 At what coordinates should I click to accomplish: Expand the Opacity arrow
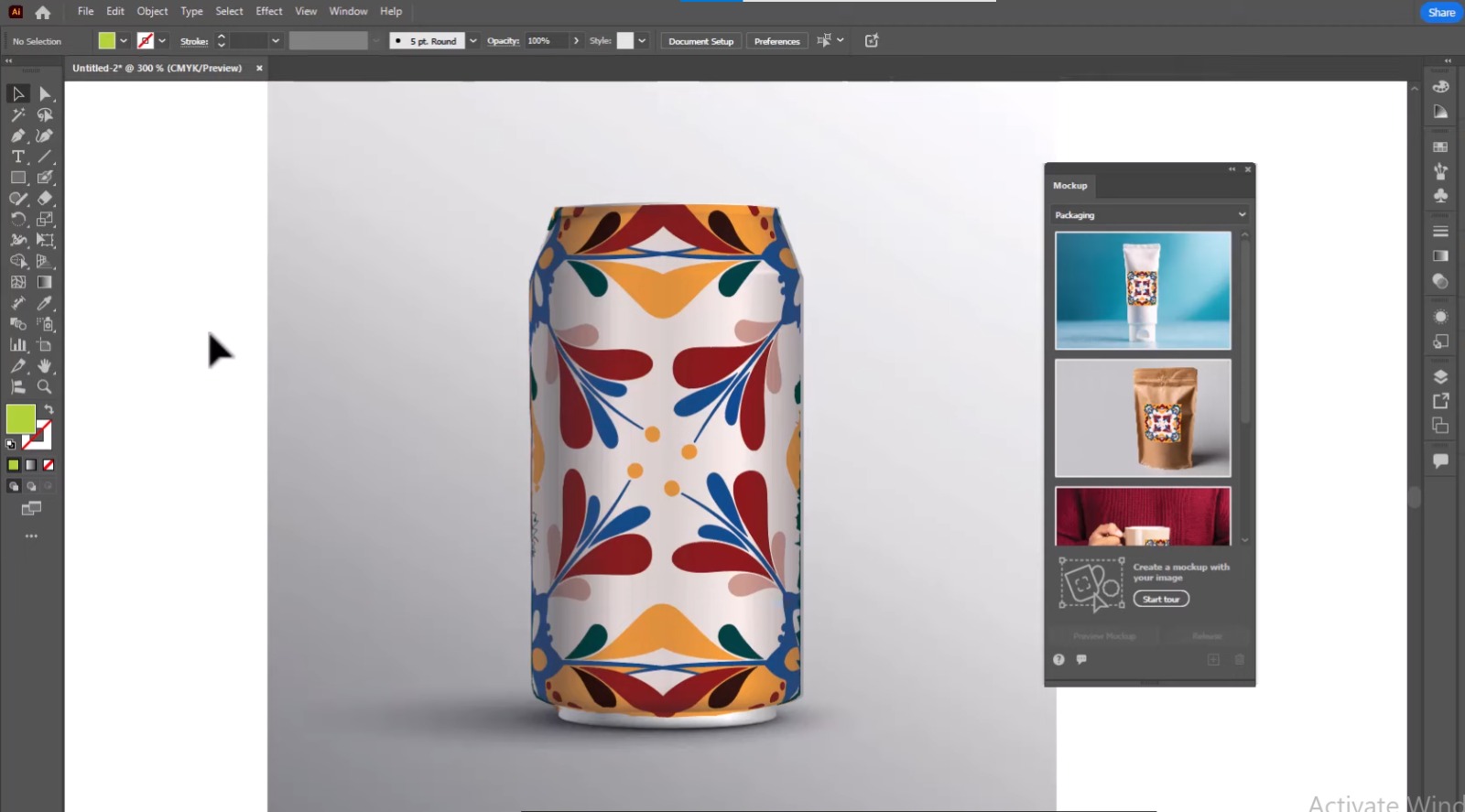pos(576,41)
